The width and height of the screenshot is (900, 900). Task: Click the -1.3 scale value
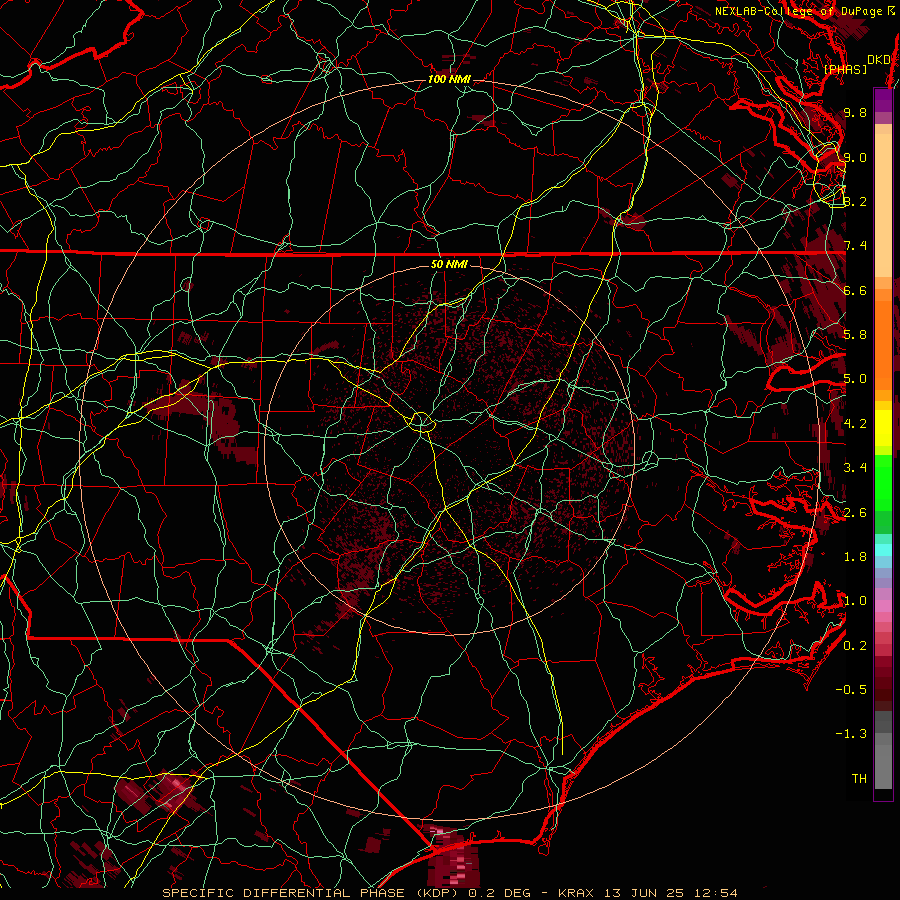[851, 734]
